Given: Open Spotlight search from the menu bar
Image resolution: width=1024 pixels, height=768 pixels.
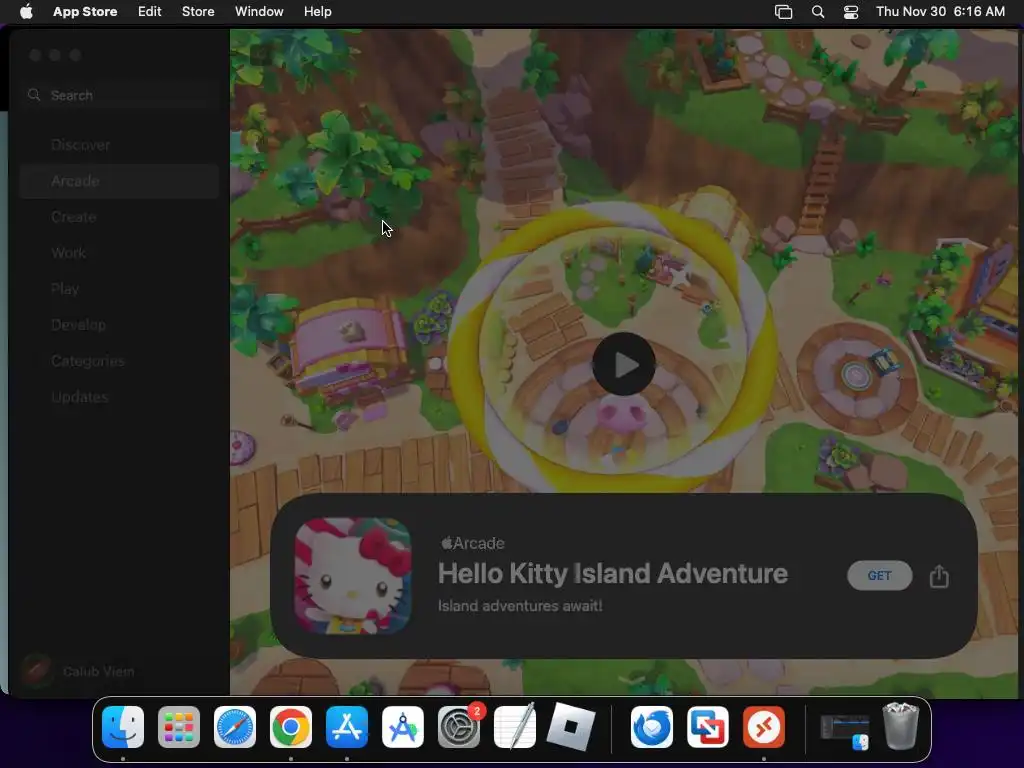Looking at the screenshot, I should pyautogui.click(x=818, y=12).
